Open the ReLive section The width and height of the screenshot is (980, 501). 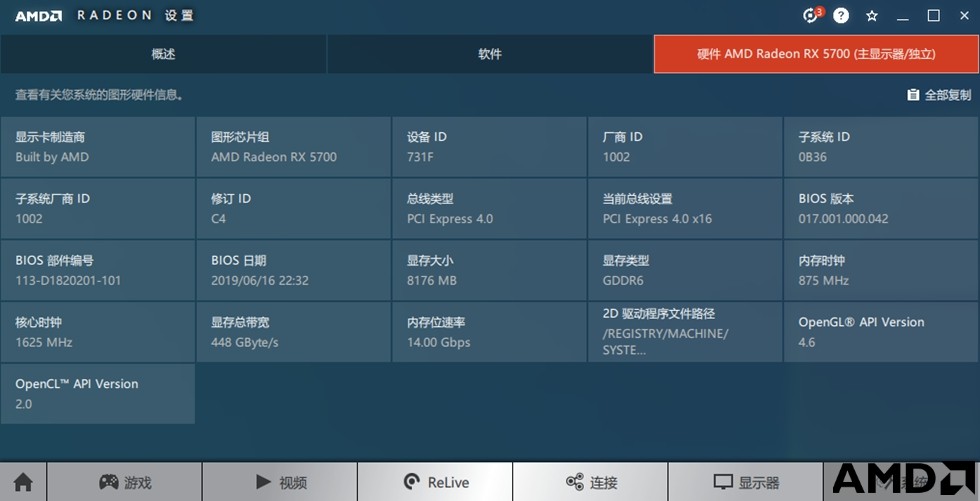click(x=435, y=482)
